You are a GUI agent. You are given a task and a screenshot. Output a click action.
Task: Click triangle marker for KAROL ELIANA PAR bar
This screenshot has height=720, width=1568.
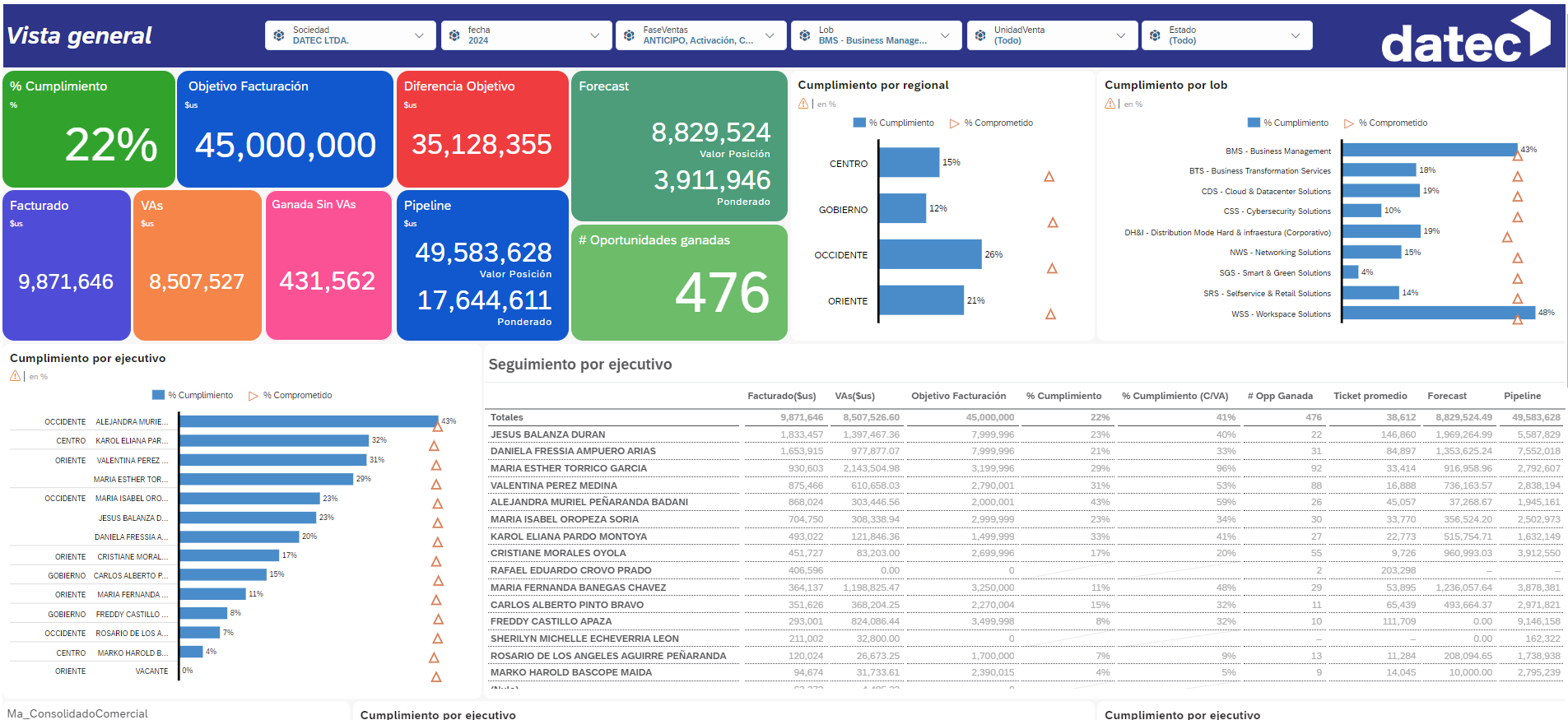point(434,446)
